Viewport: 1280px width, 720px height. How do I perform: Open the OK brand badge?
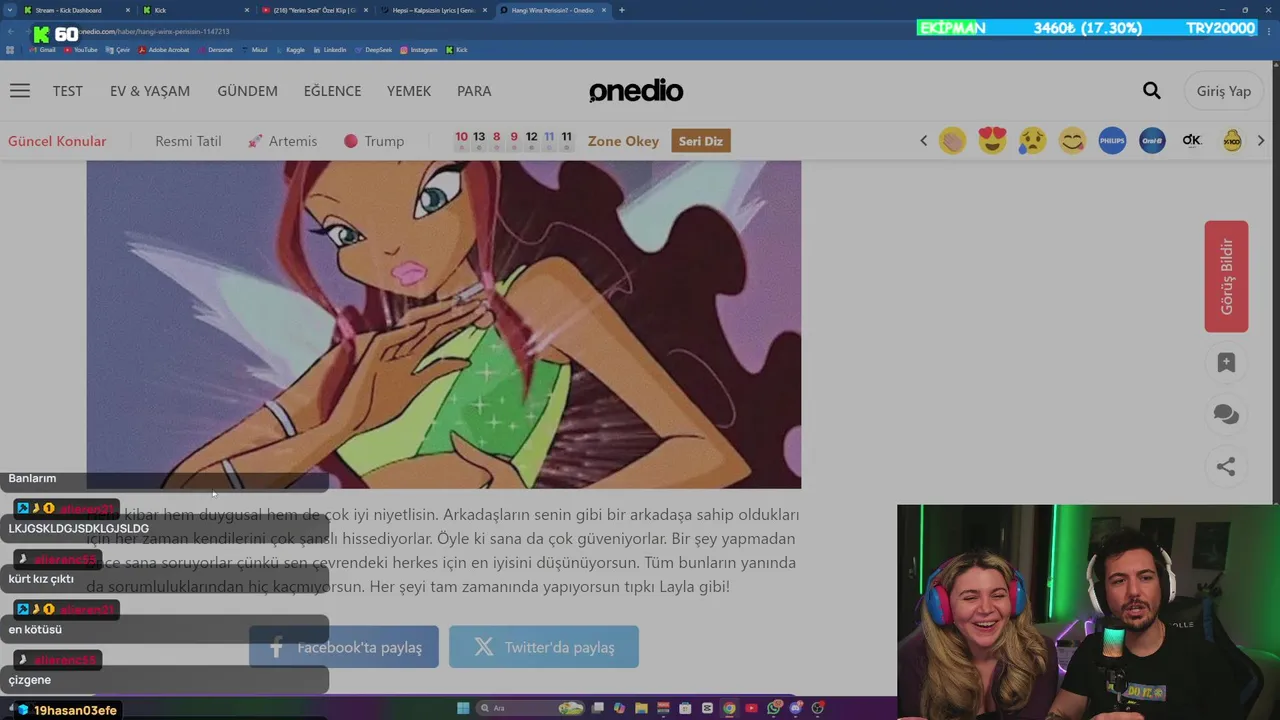tap(1192, 141)
